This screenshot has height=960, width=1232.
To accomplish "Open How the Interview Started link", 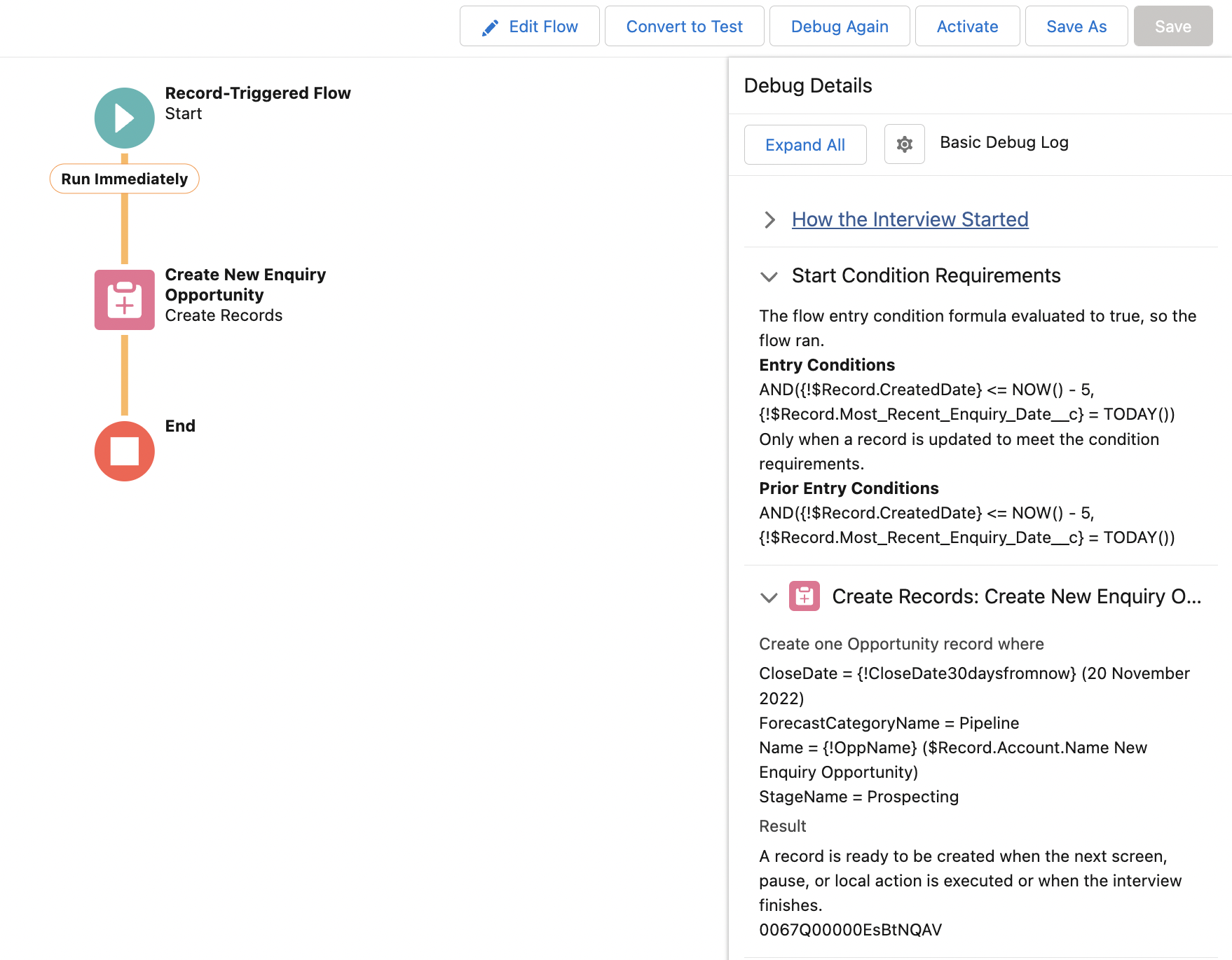I will (x=910, y=219).
